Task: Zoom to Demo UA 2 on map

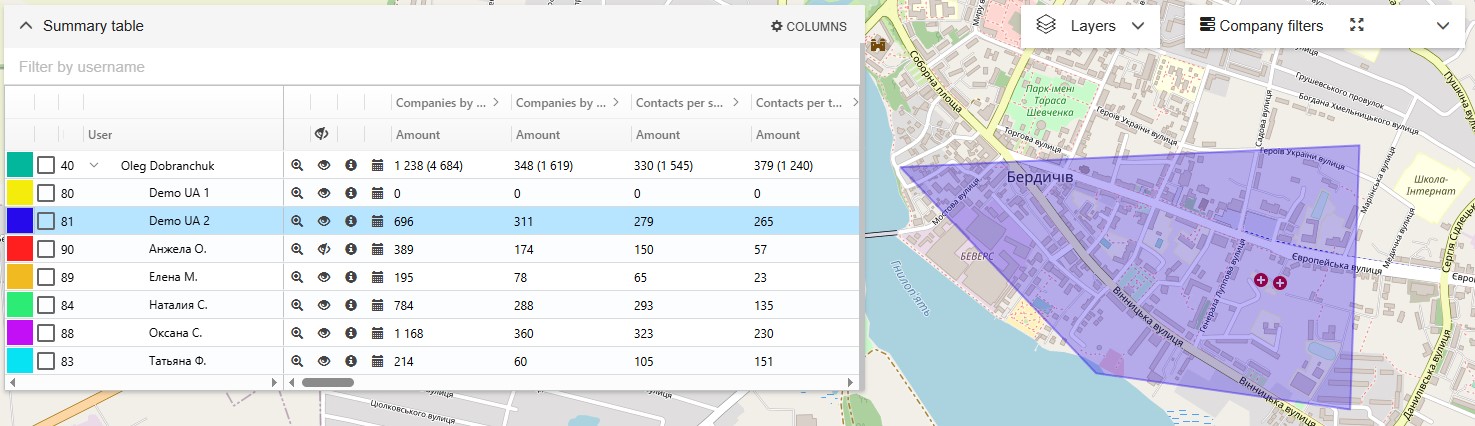Action: pos(297,221)
